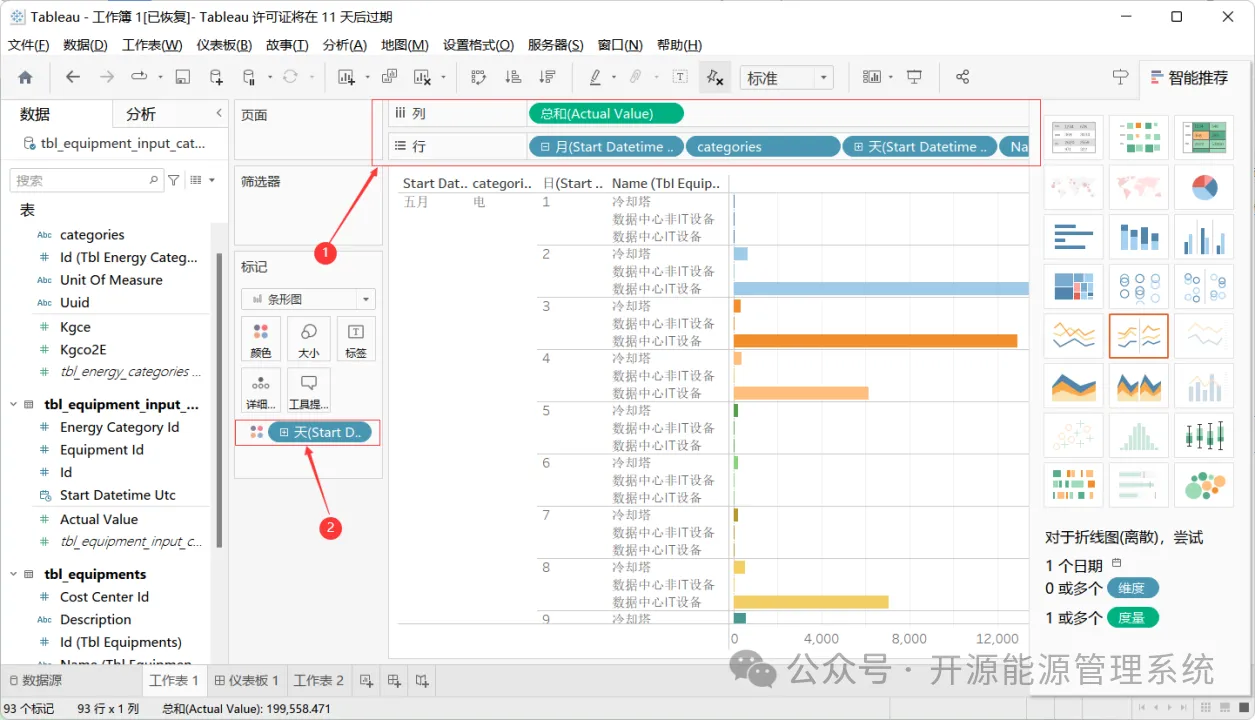Click the save workbook icon
The image size is (1255, 720).
point(182,77)
